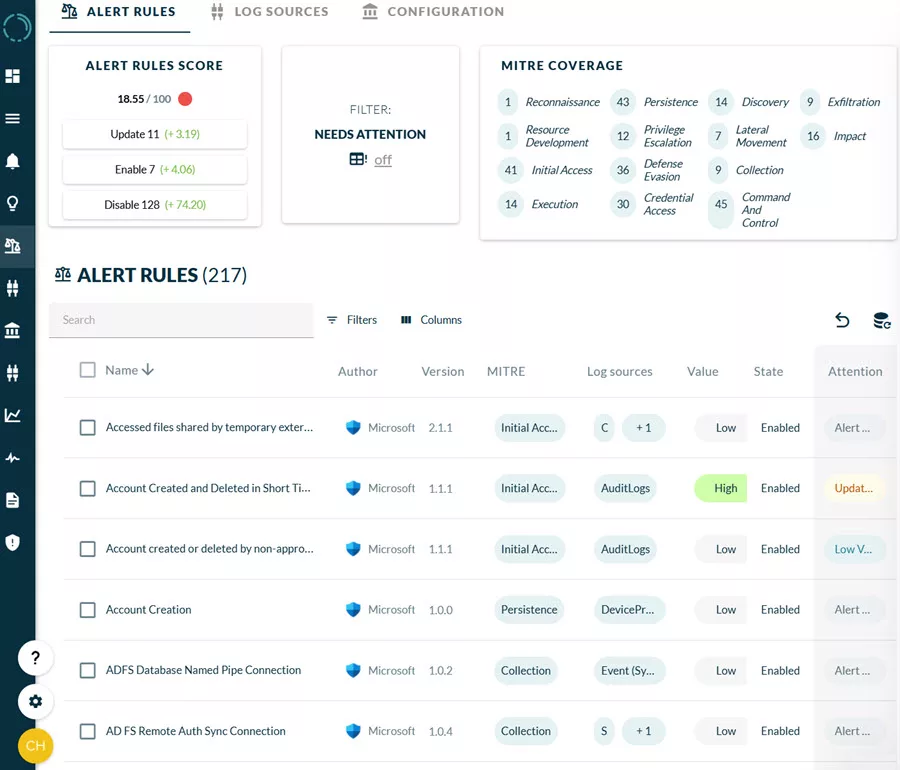The width and height of the screenshot is (900, 770).
Task: Click the High value badge
Action: [721, 488]
